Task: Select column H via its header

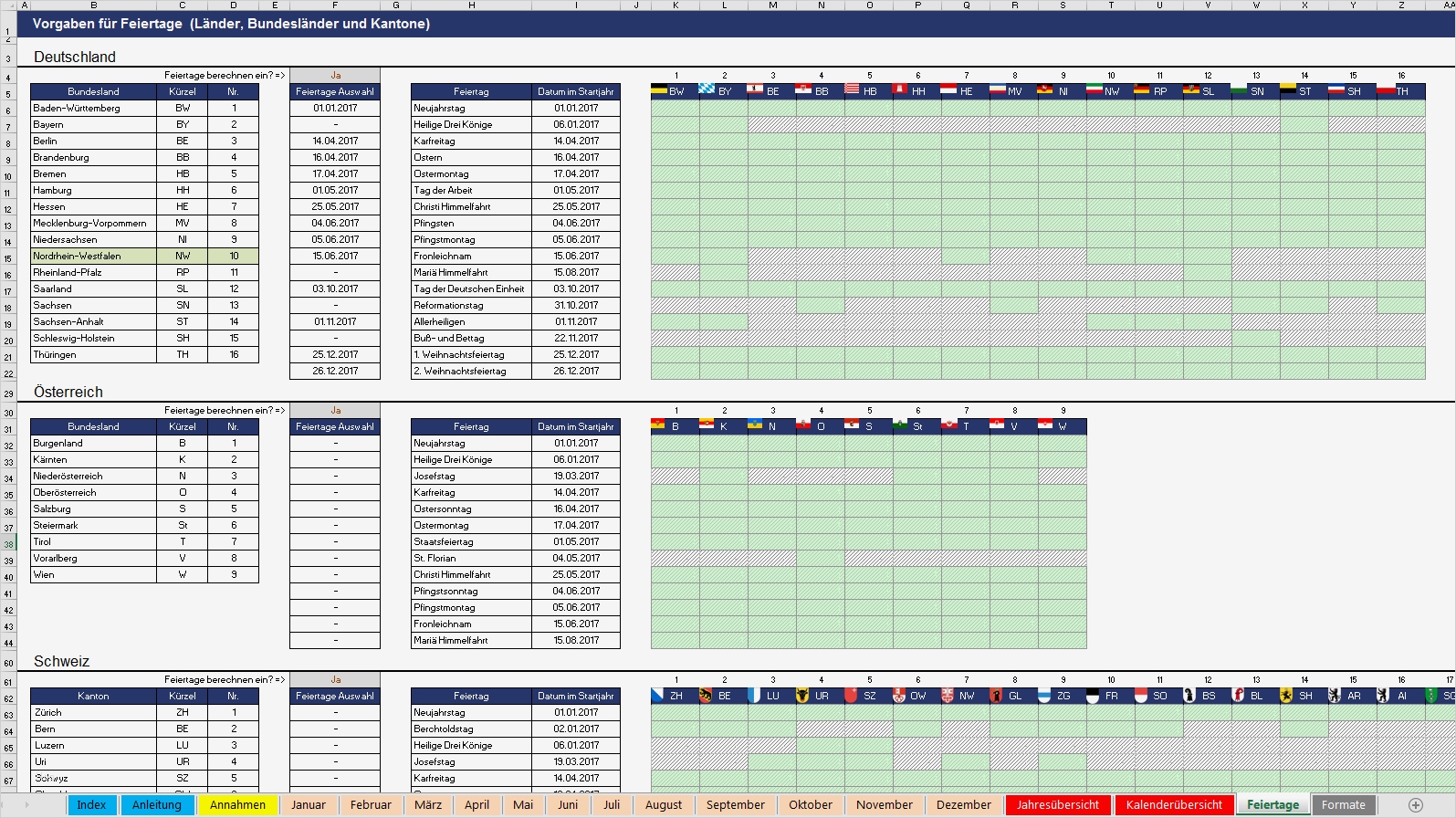Action: [x=471, y=5]
